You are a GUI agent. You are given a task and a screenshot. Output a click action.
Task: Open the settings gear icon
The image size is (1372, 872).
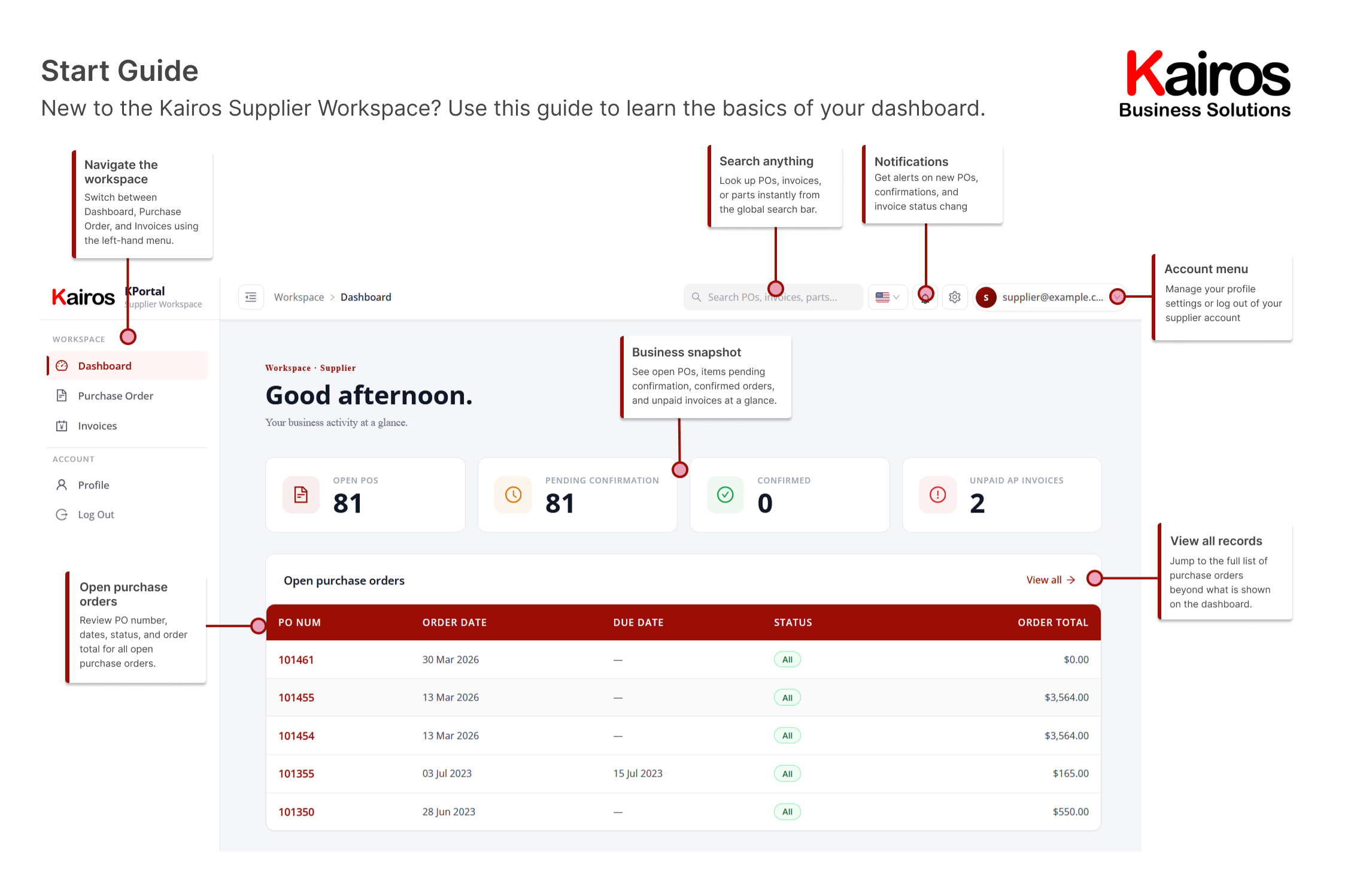[955, 297]
